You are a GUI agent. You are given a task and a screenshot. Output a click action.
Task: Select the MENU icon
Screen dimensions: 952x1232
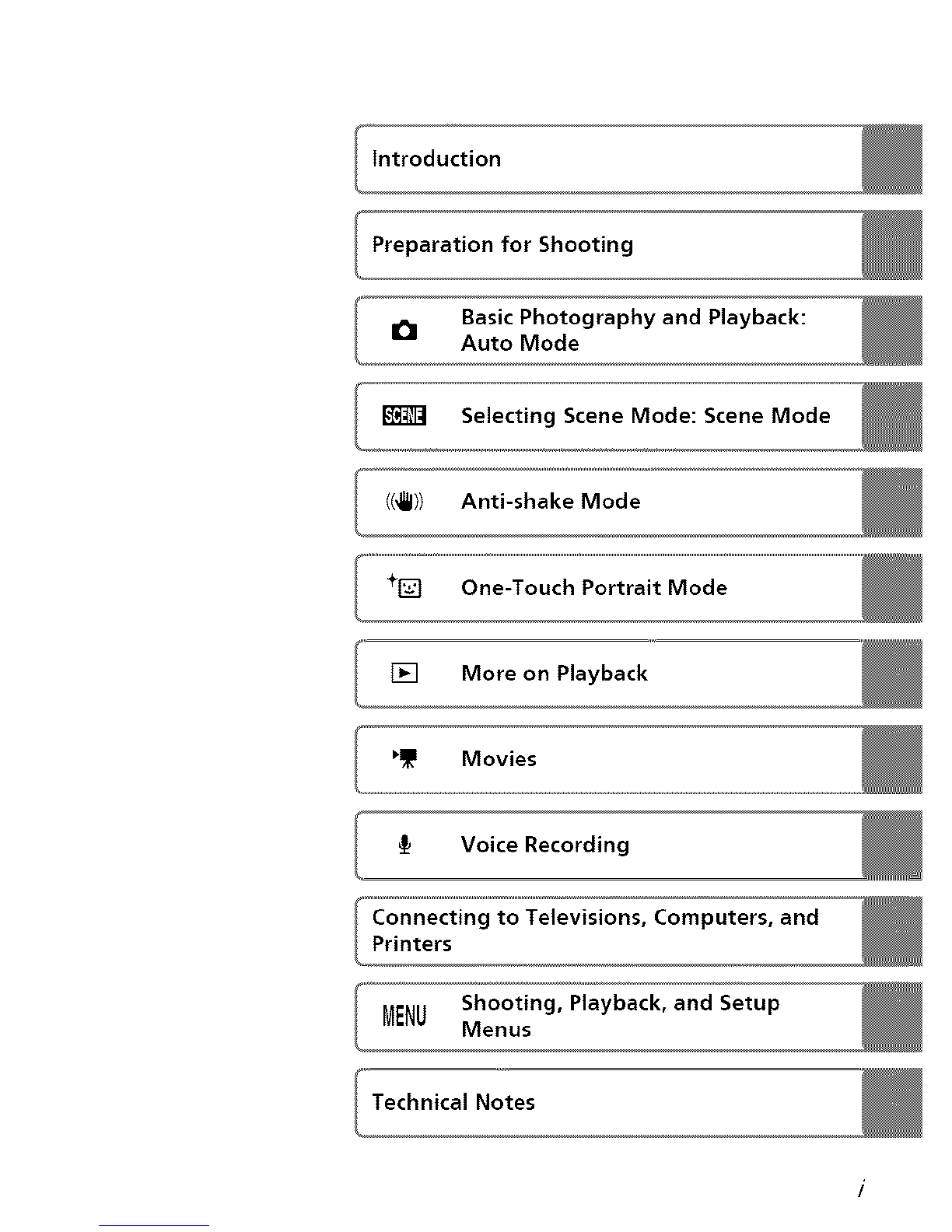point(404,1016)
